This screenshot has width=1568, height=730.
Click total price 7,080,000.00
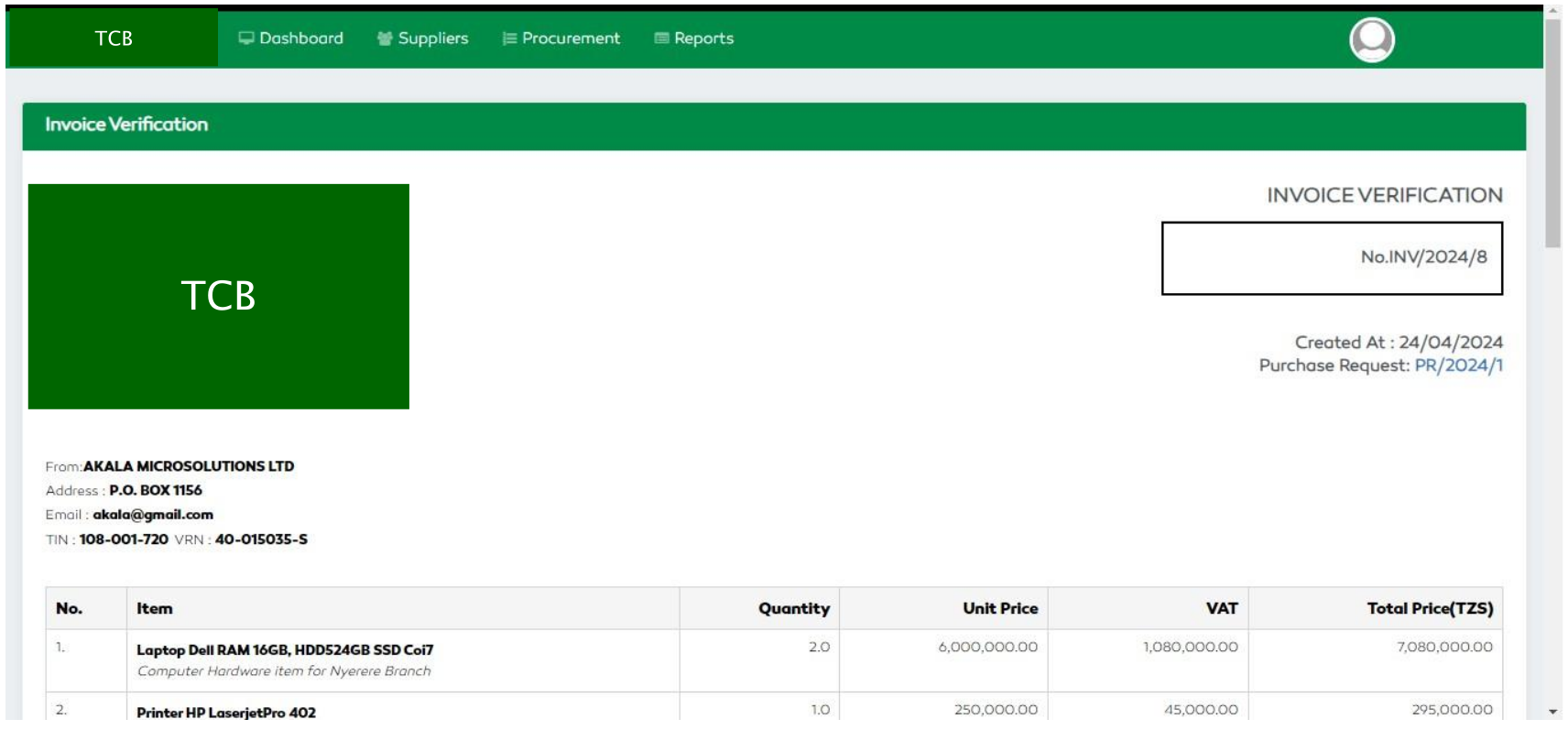click(x=1444, y=647)
